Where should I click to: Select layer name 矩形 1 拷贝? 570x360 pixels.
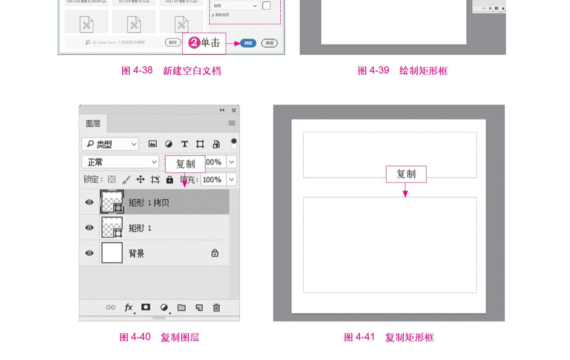coord(149,203)
